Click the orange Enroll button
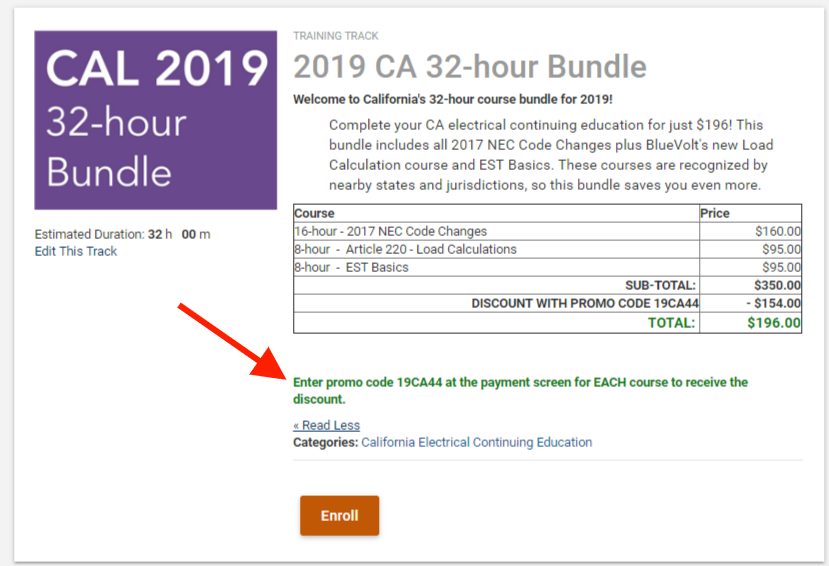 339,515
